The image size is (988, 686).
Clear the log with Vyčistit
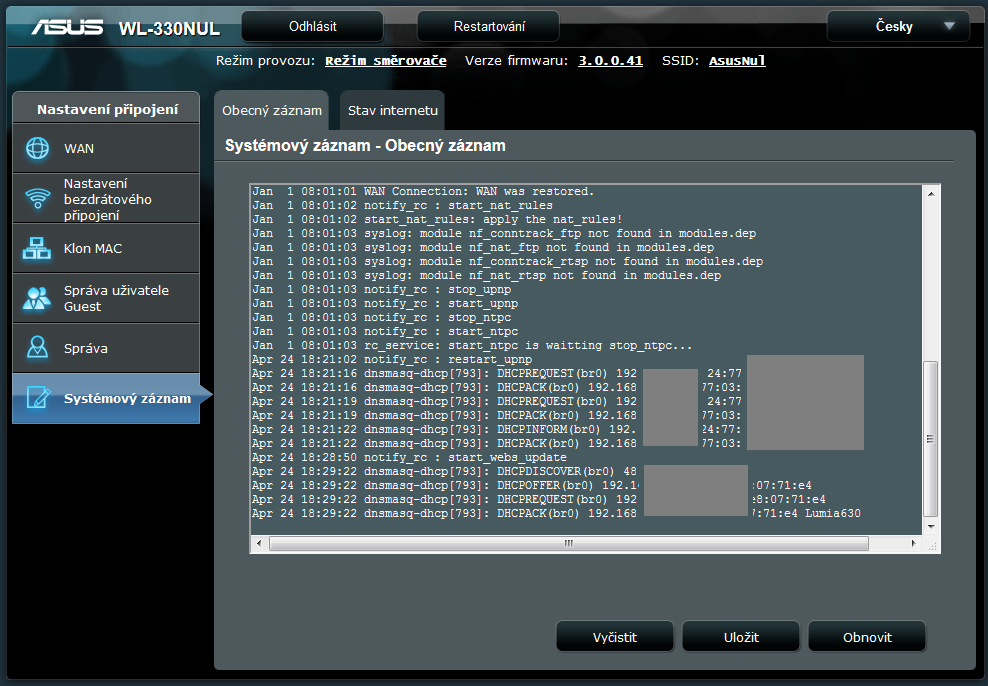(x=615, y=637)
